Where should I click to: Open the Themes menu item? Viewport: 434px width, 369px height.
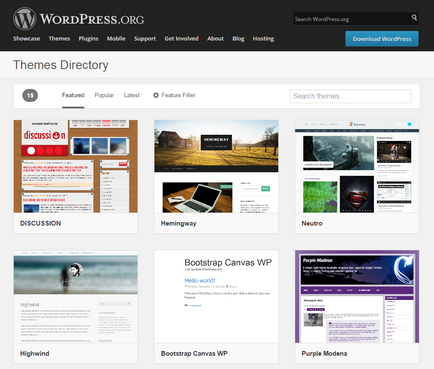(59, 39)
